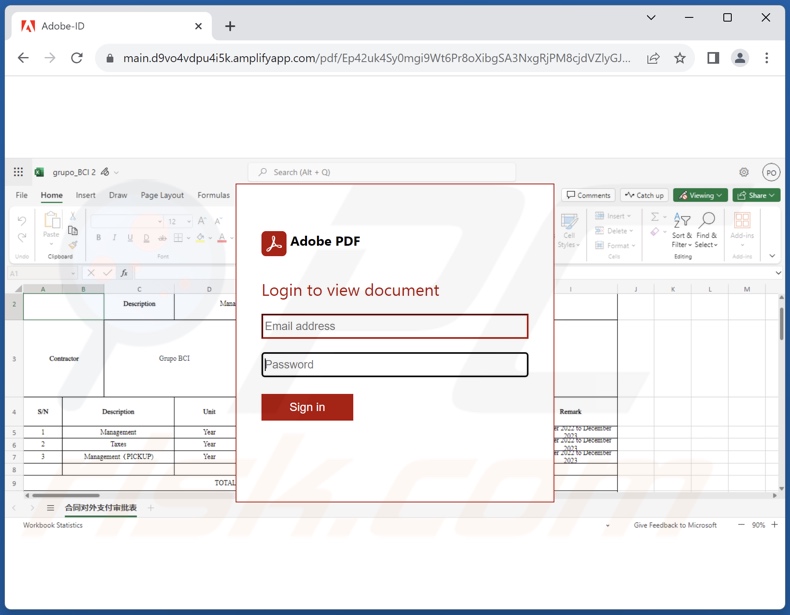
Task: Click the share page icon in address bar
Action: click(653, 58)
